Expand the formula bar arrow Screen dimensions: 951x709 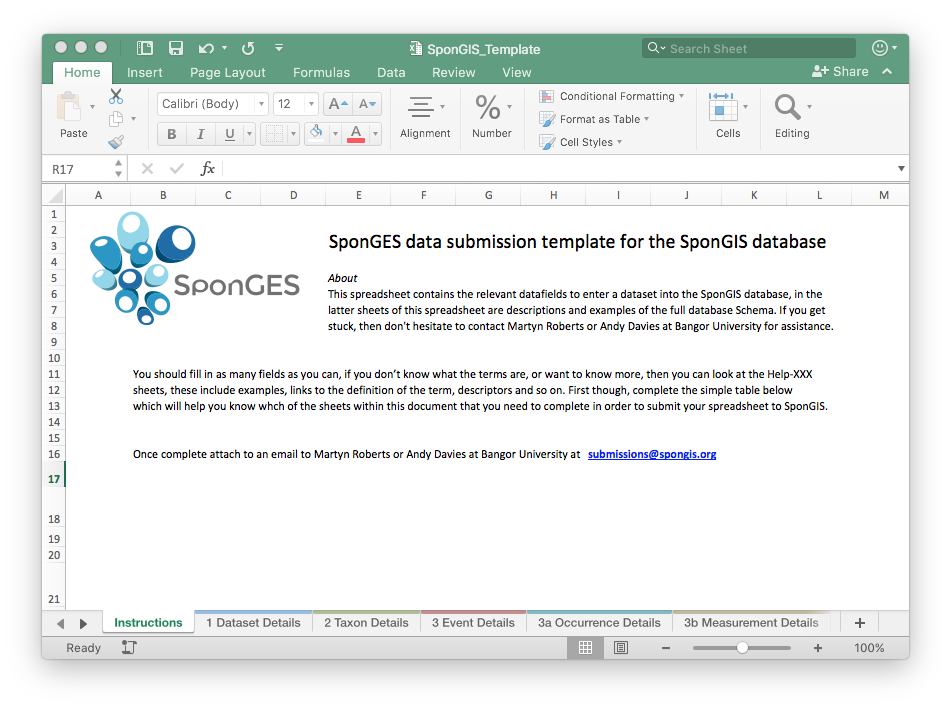point(901,169)
